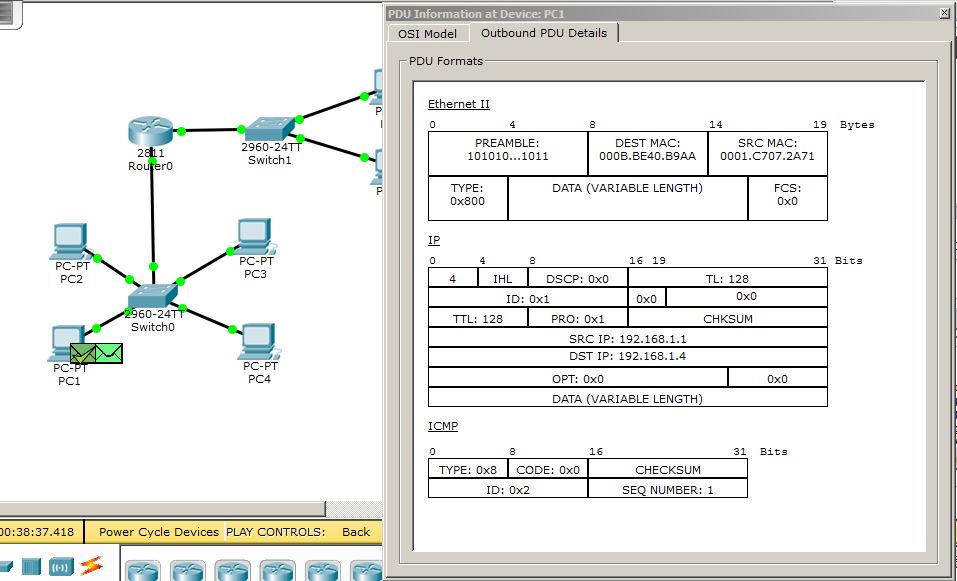Click the PDU Formats group label
Viewport: 957px width, 581px height.
click(x=446, y=61)
